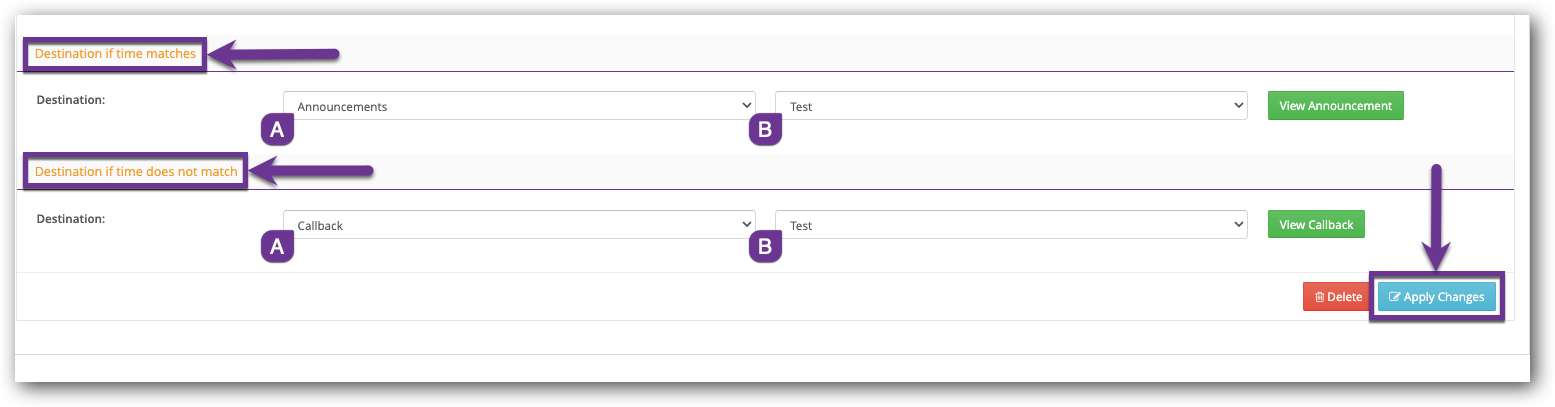Click the arrow pointing to Destination if time does not match
1555x407 pixels.
[311, 172]
